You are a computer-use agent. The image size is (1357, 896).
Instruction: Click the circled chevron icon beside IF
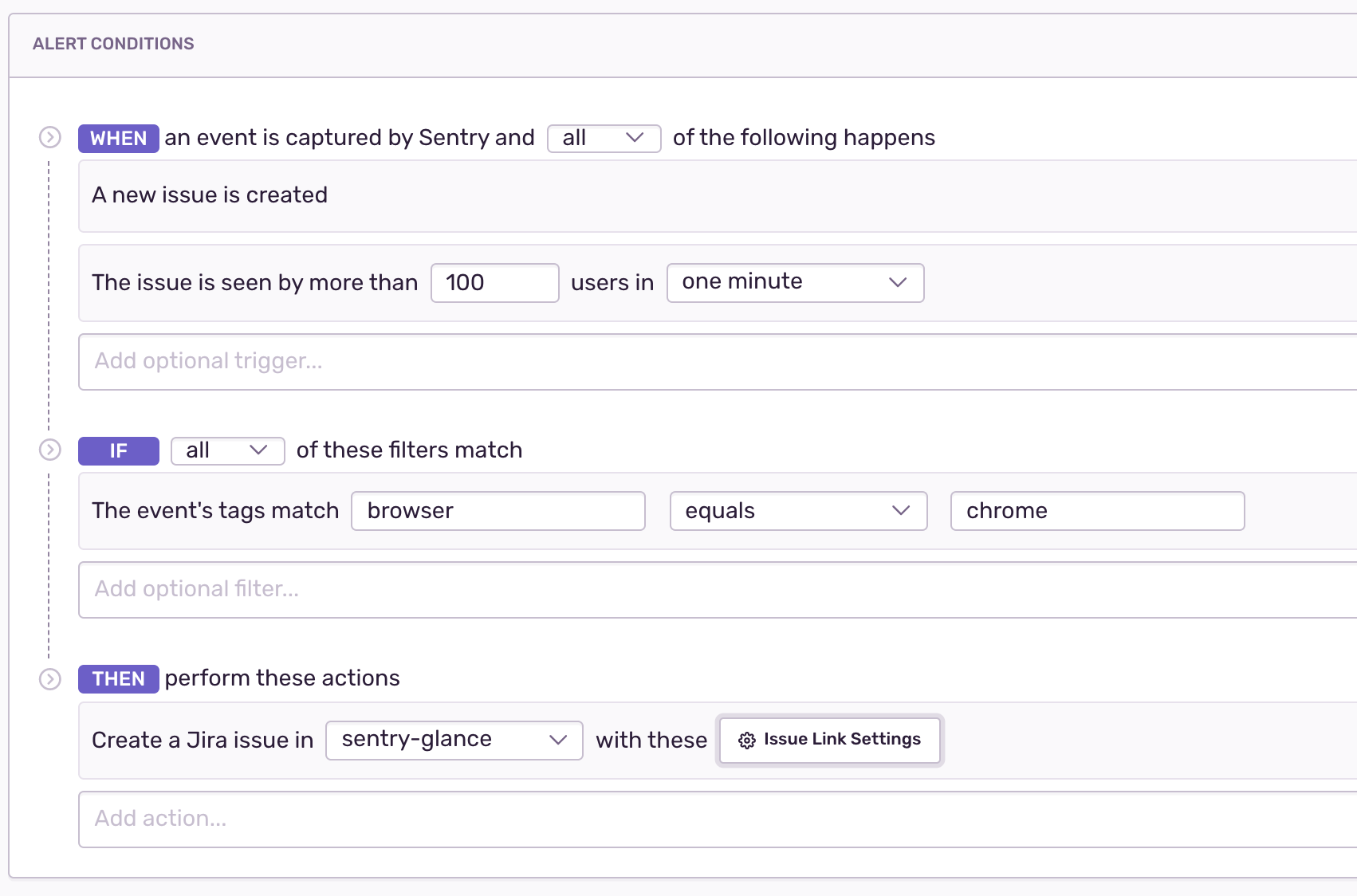coord(50,450)
